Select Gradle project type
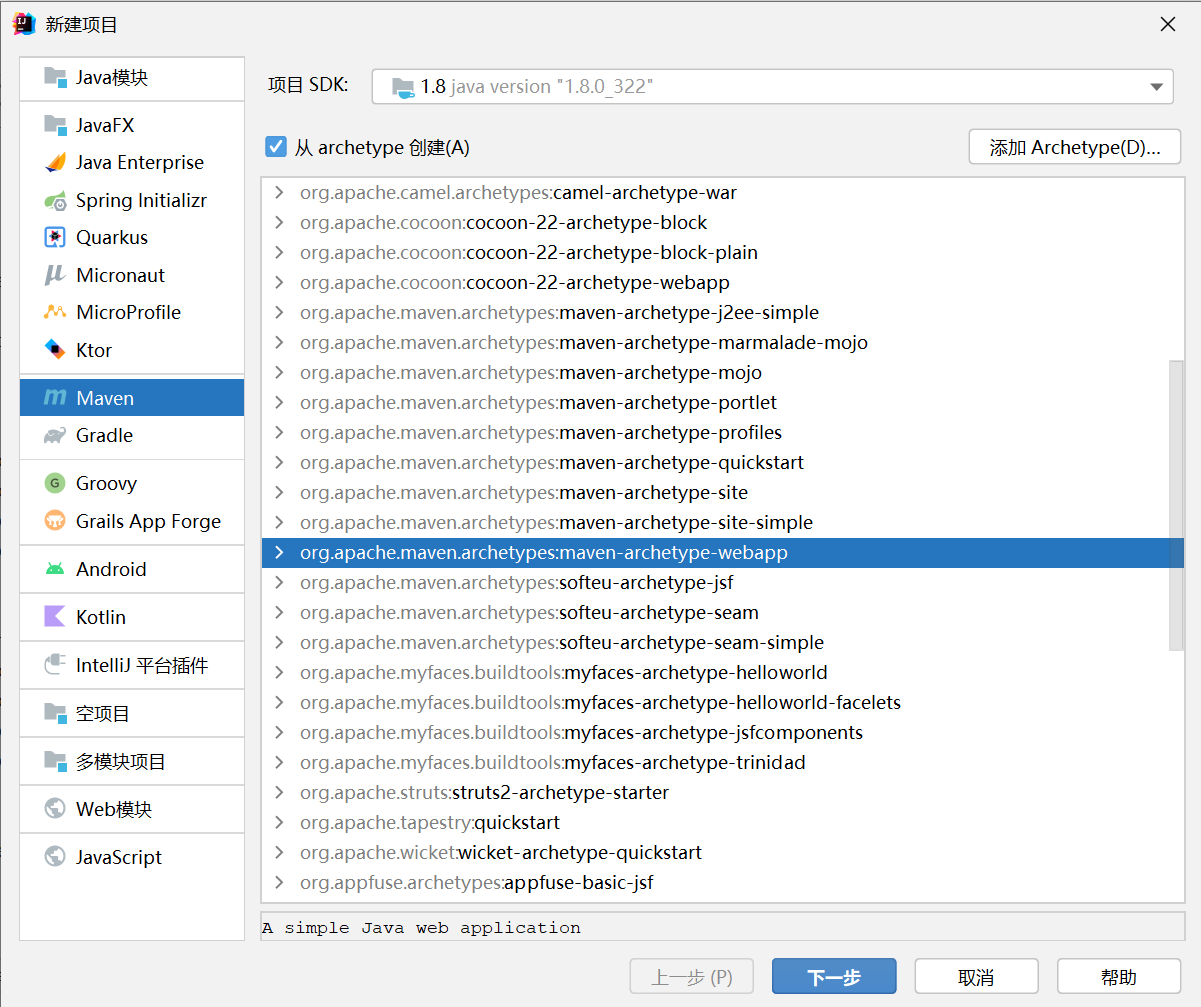 [132, 435]
